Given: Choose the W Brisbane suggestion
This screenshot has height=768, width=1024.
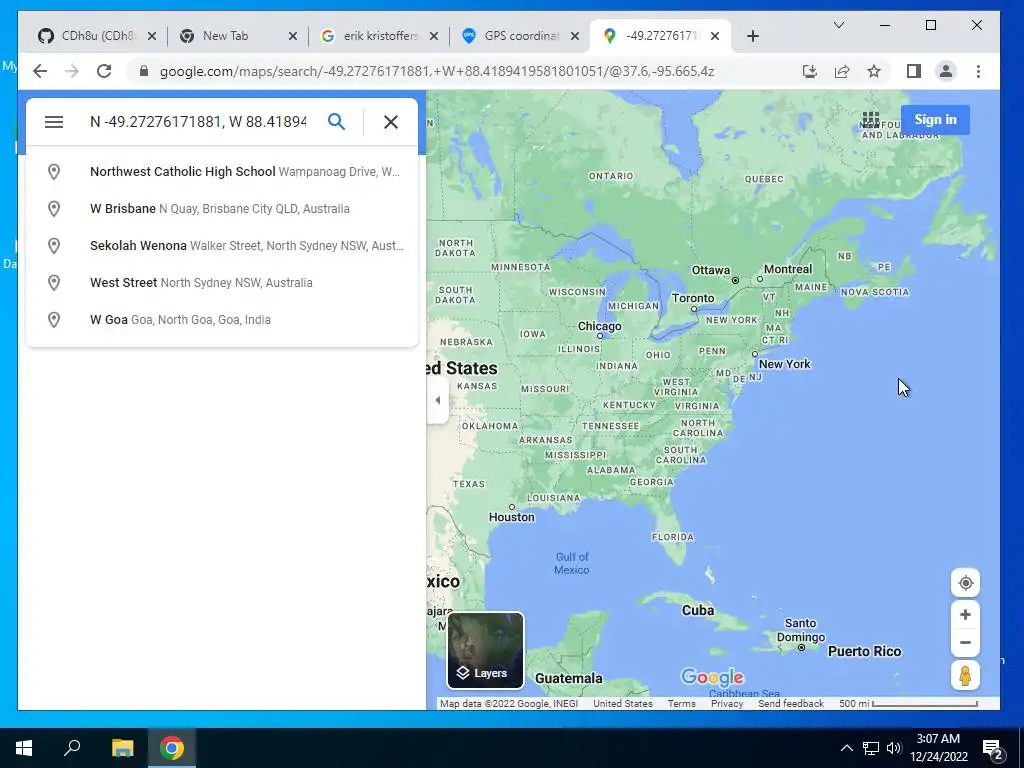Looking at the screenshot, I should [222, 209].
